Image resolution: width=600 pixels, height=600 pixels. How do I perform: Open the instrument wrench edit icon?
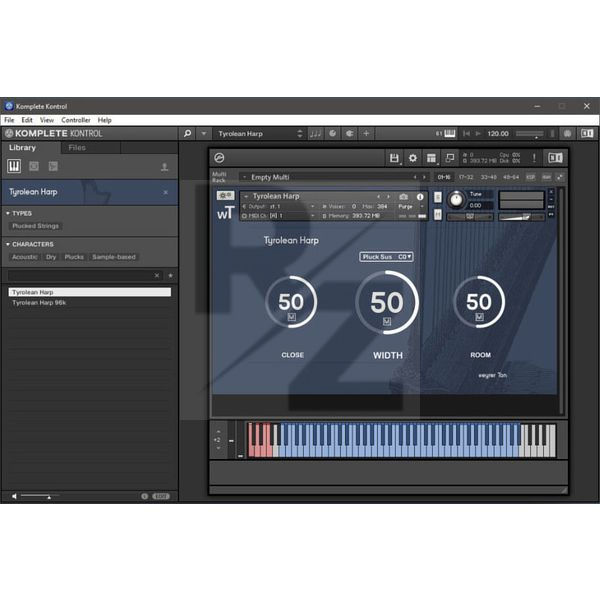[225, 196]
